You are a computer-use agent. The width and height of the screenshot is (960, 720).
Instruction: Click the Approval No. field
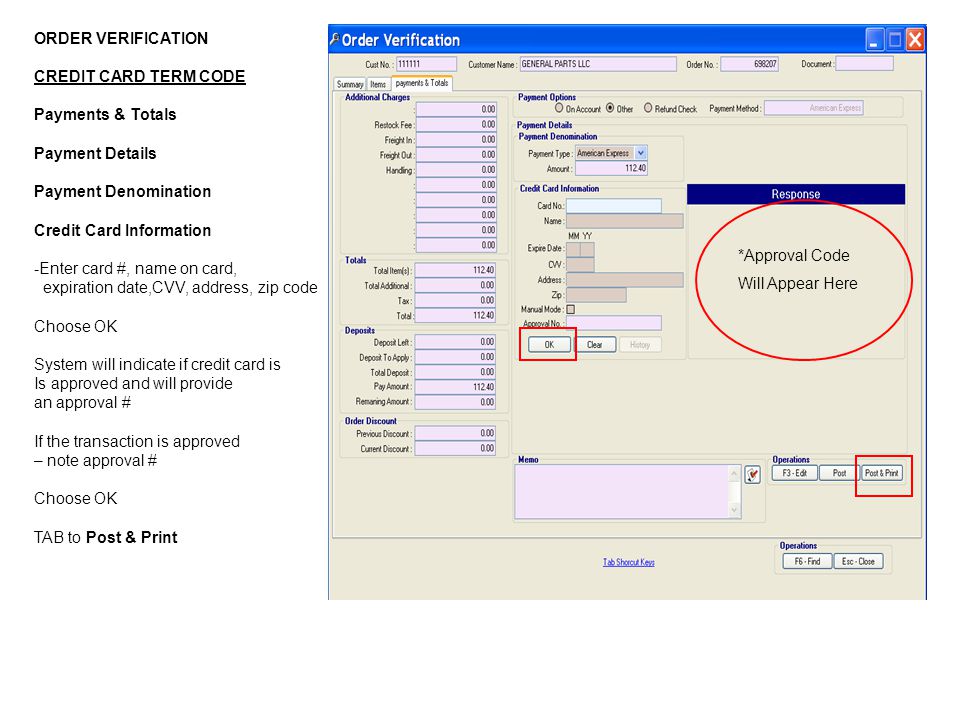tap(614, 323)
